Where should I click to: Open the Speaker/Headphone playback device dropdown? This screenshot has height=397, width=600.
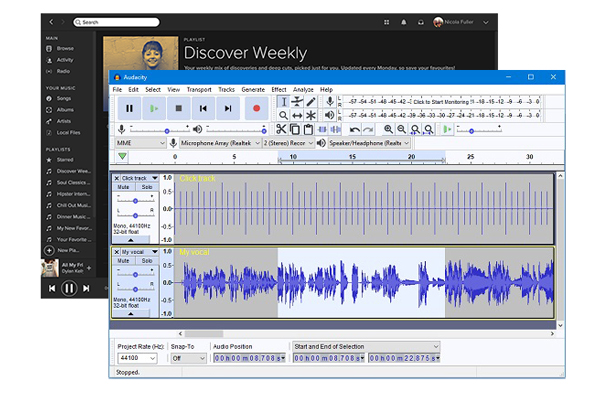369,143
